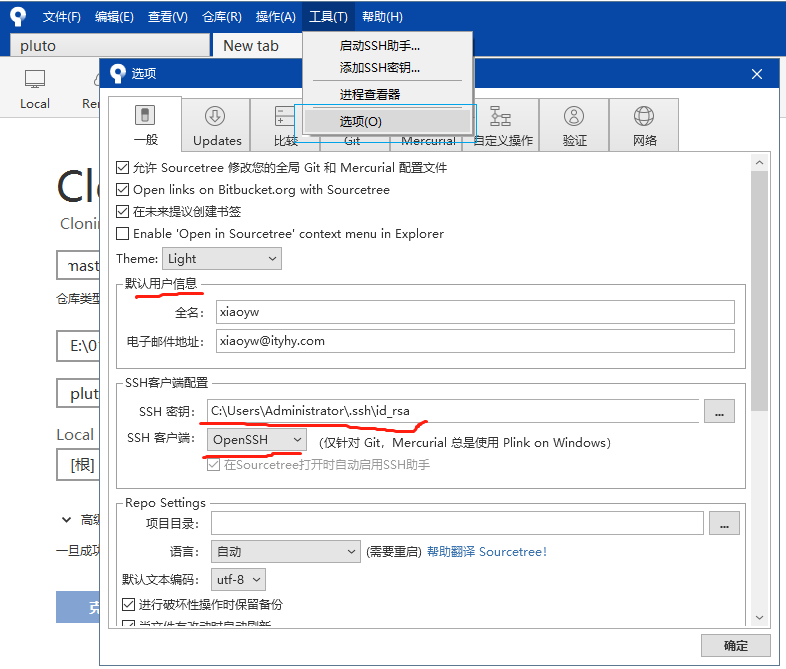
Task: Click the Local monitor icon in main window
Action: [35, 79]
